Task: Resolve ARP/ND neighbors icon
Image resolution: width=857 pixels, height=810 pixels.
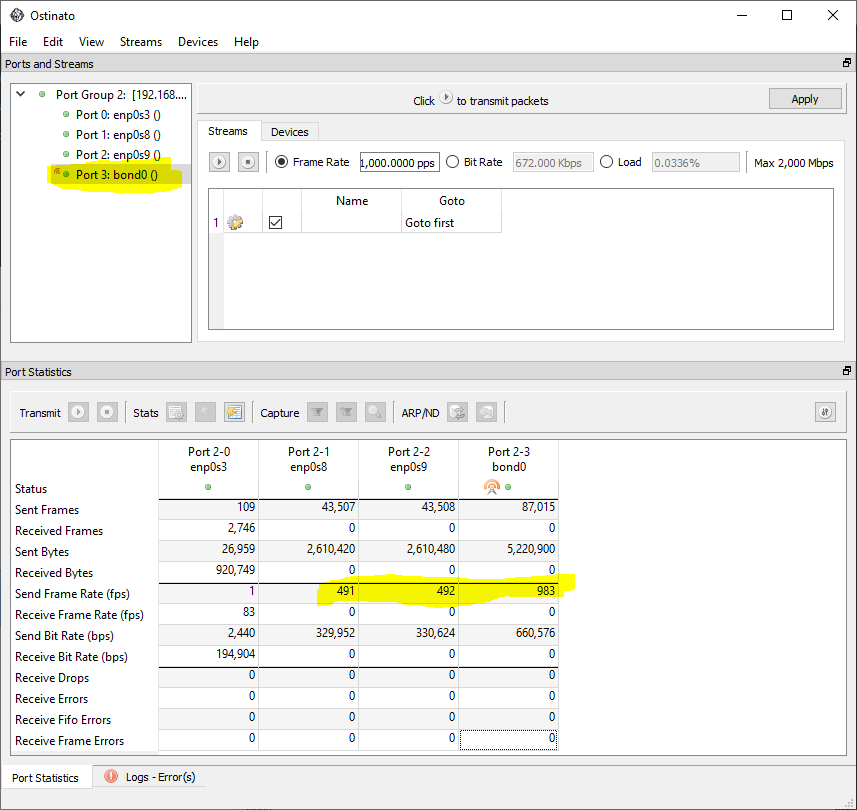Action: 457,412
